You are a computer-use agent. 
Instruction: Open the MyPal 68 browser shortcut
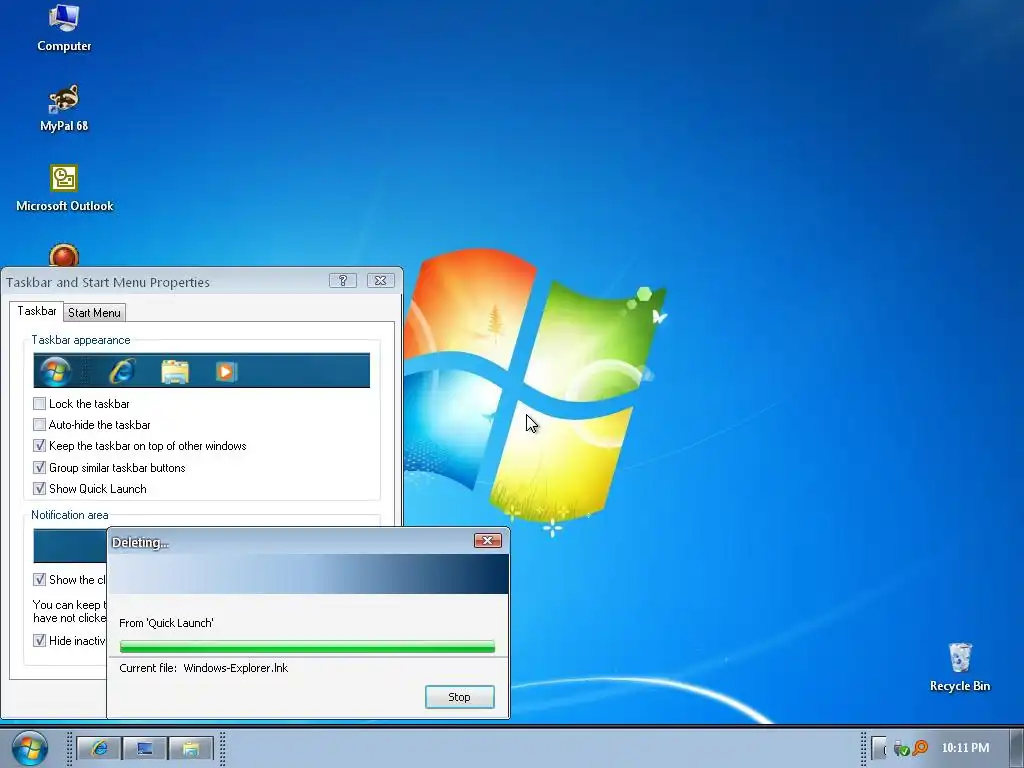(x=64, y=108)
